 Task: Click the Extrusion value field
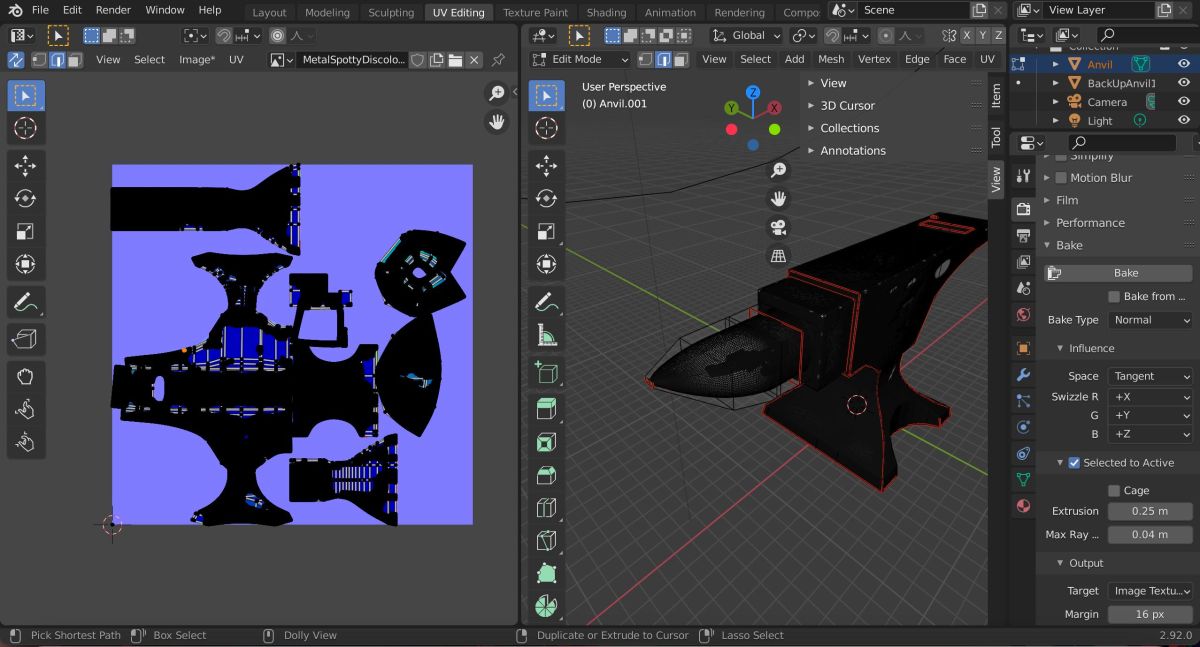1150,511
